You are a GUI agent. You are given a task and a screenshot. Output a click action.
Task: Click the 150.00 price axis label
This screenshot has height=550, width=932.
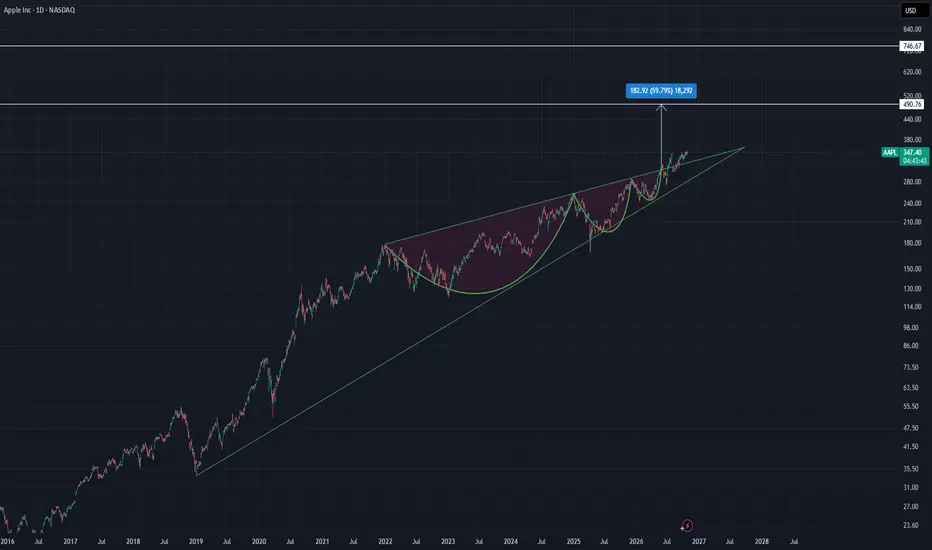pyautogui.click(x=912, y=269)
